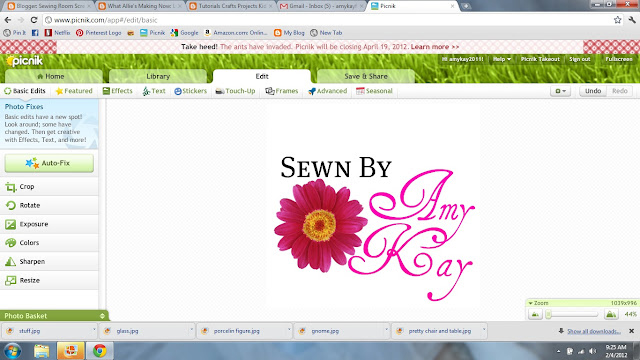Move the Zoom slider handle

click(x=549, y=314)
